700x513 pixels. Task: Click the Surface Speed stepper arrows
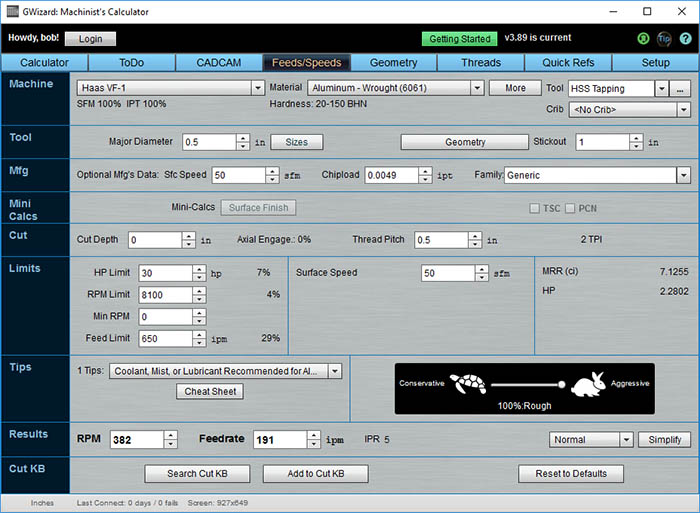click(x=482, y=273)
